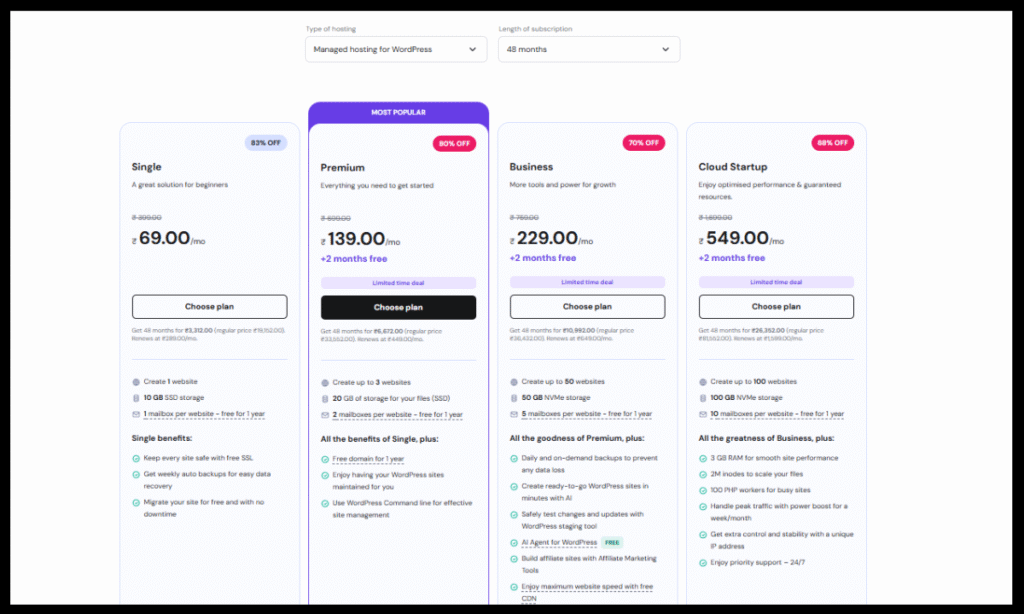
Task: Choose the Cloud Startup plan button
Action: 776,307
